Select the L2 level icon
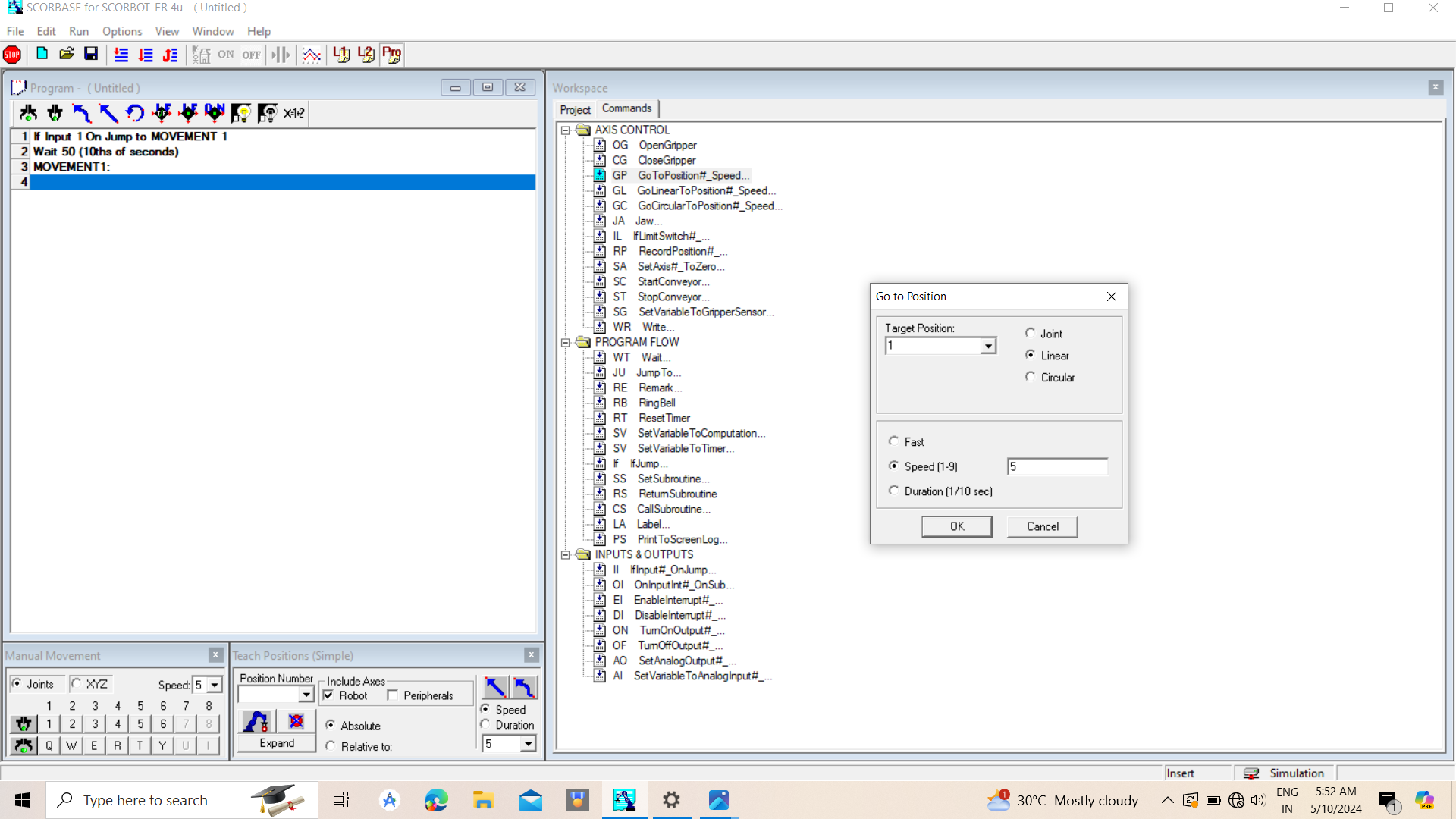This screenshot has width=1456, height=819. (x=366, y=55)
